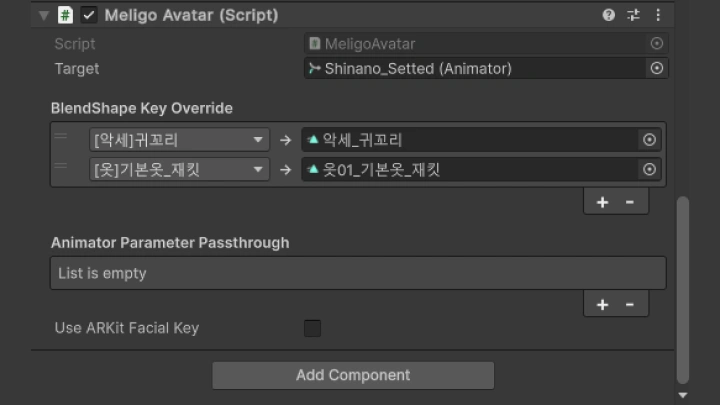Screen dimensions: 720x405
Task: Open object picker for Target Animator field
Action: coord(657,68)
